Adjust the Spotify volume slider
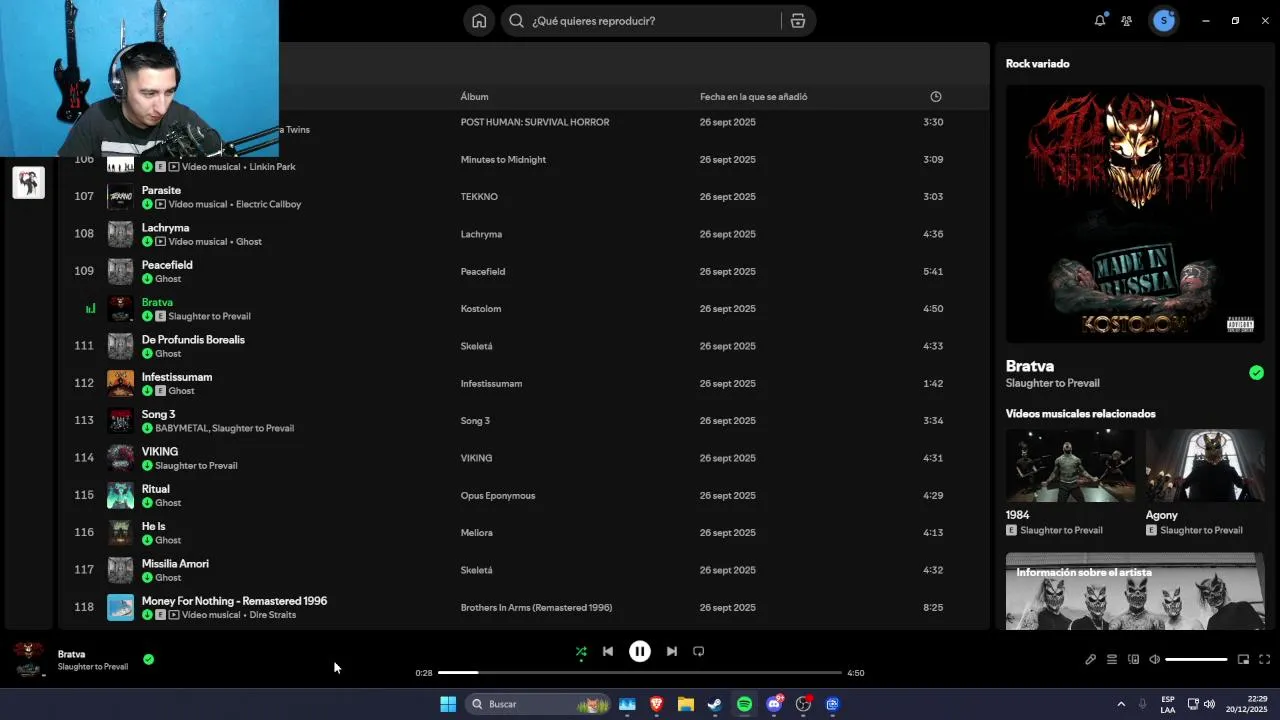The width and height of the screenshot is (1280, 720). point(1196,659)
